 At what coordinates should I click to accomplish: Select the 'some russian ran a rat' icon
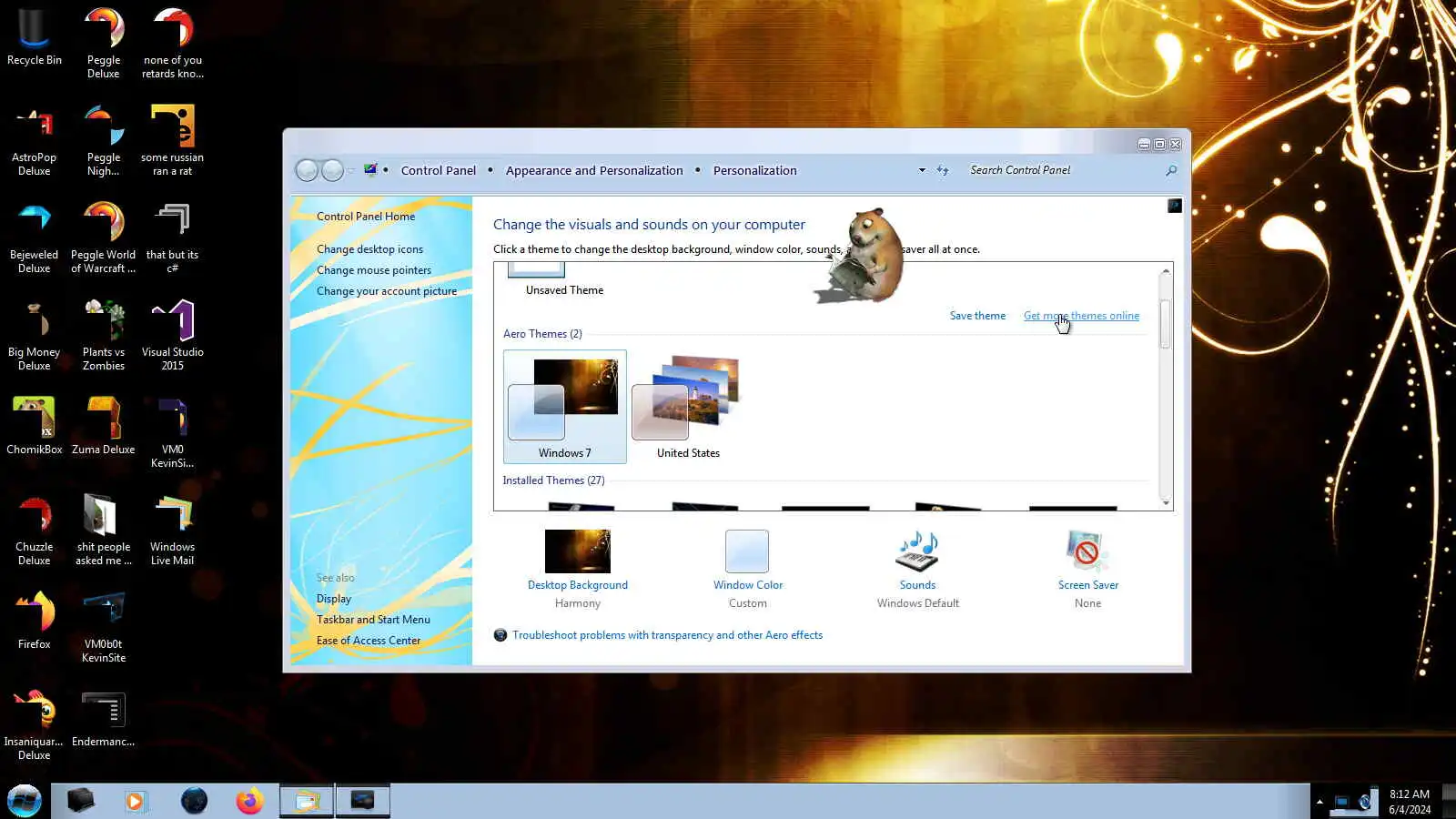pyautogui.click(x=173, y=141)
